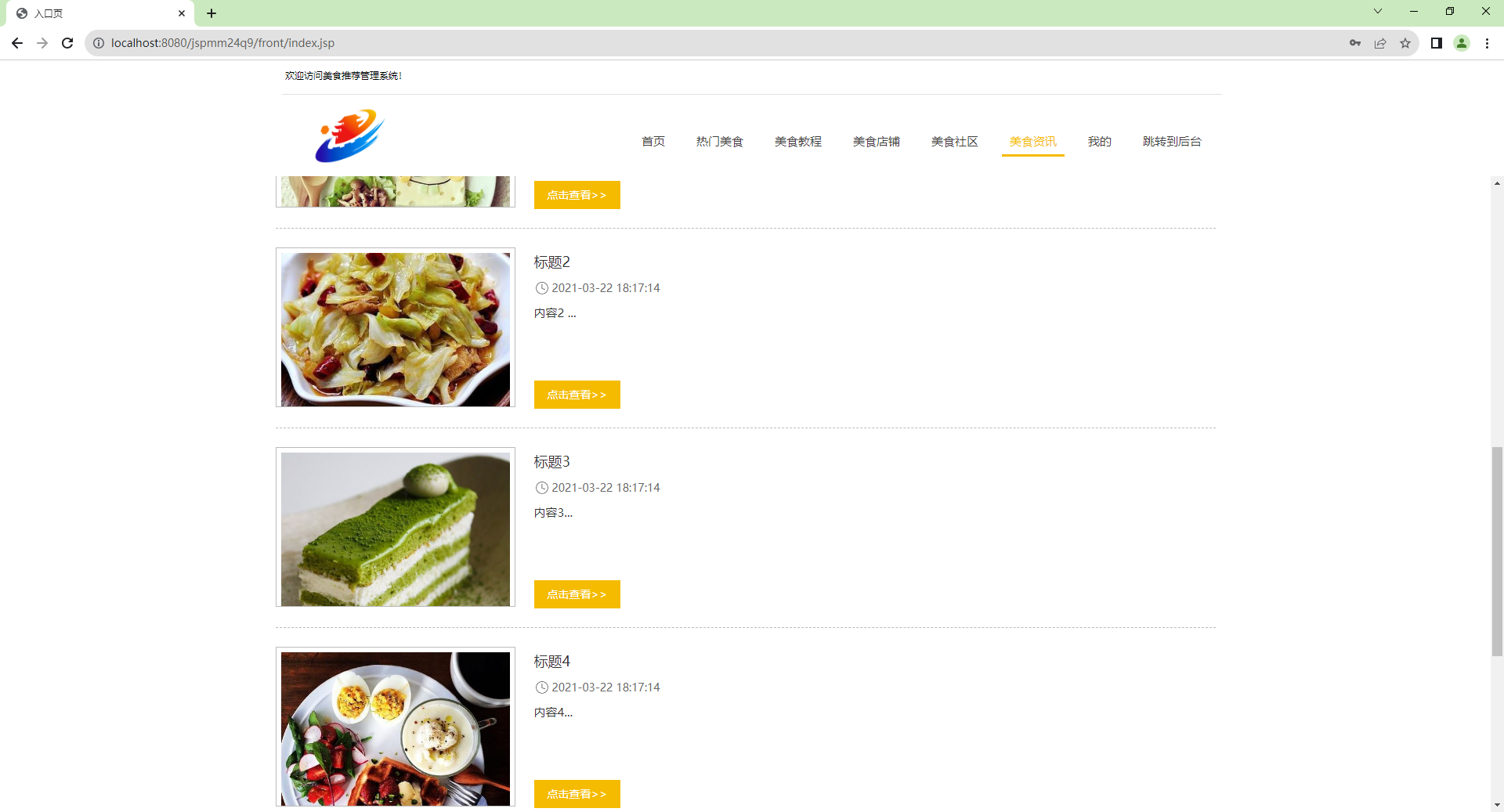Click the view site information icon
This screenshot has width=1504, height=812.
tap(98, 43)
